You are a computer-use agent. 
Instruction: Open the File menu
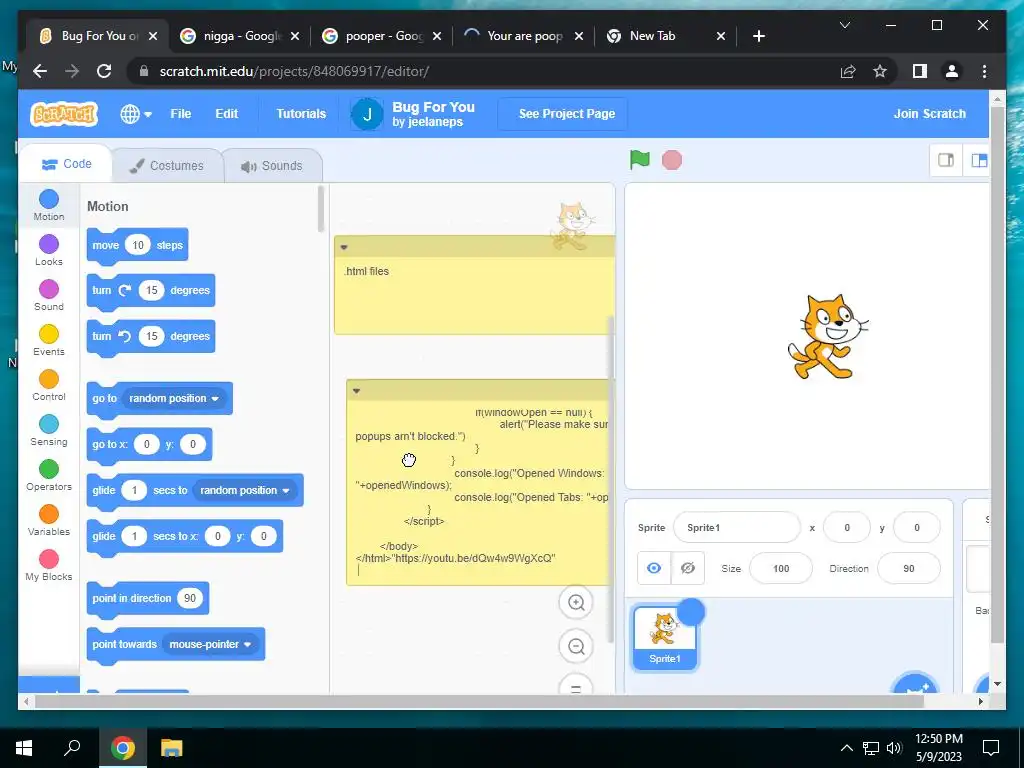tap(180, 114)
